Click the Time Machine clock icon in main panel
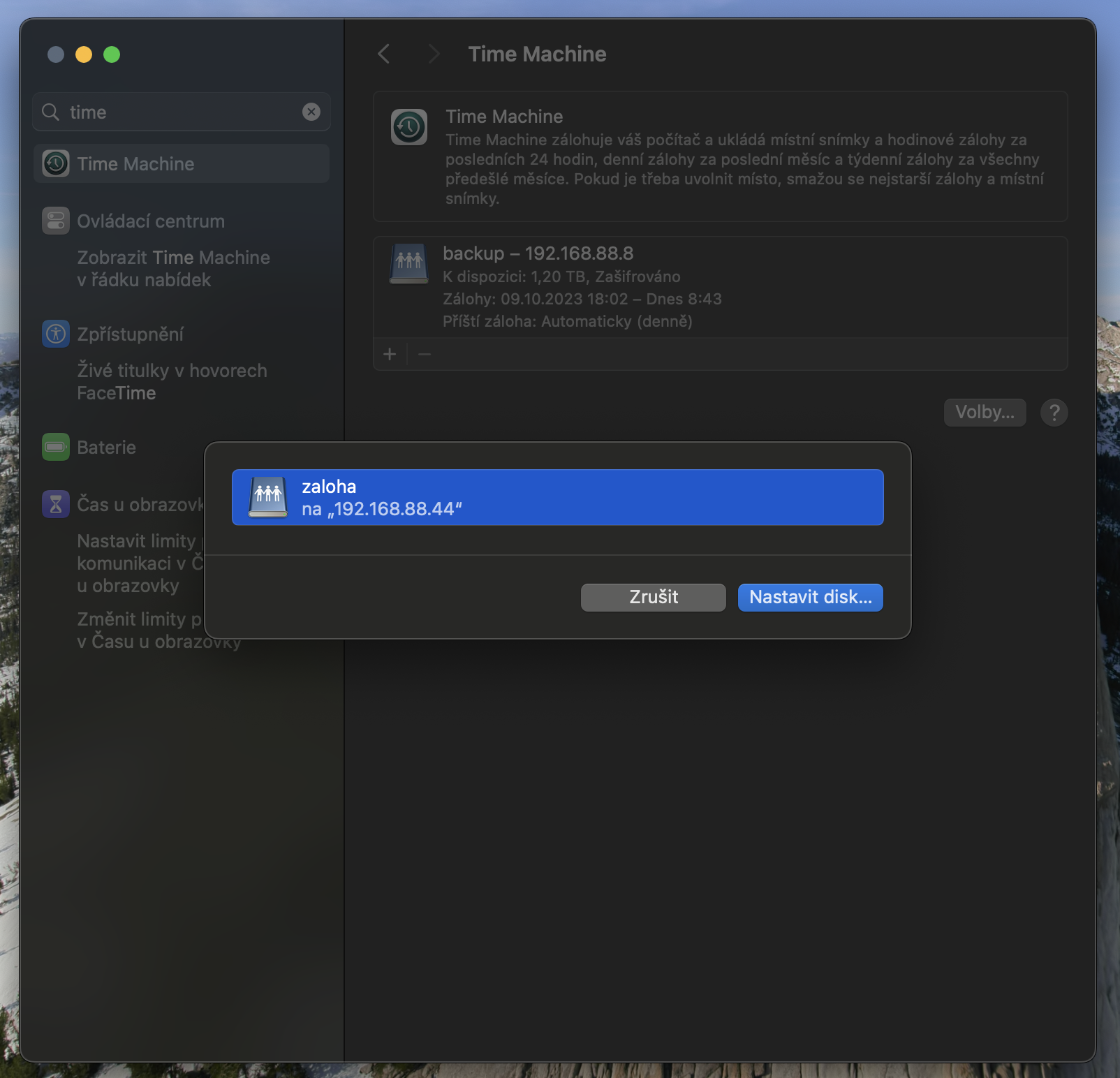The image size is (1120, 1078). (409, 127)
